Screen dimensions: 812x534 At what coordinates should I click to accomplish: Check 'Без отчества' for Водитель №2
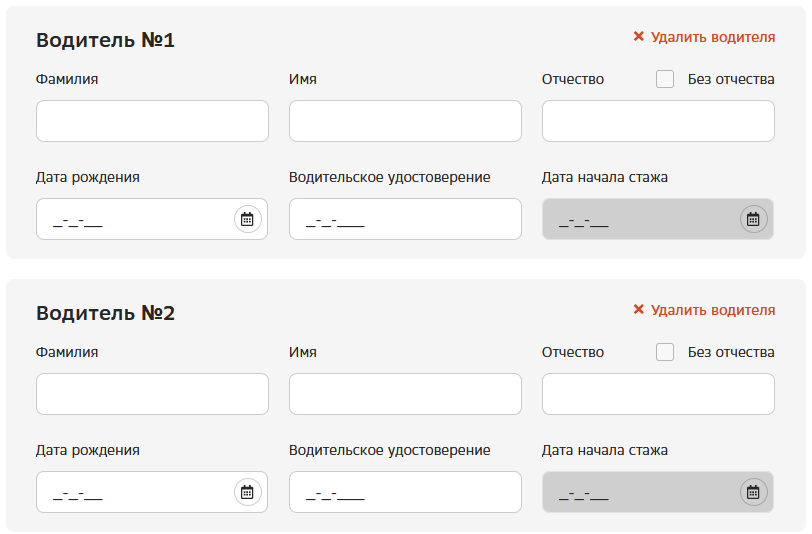click(665, 352)
